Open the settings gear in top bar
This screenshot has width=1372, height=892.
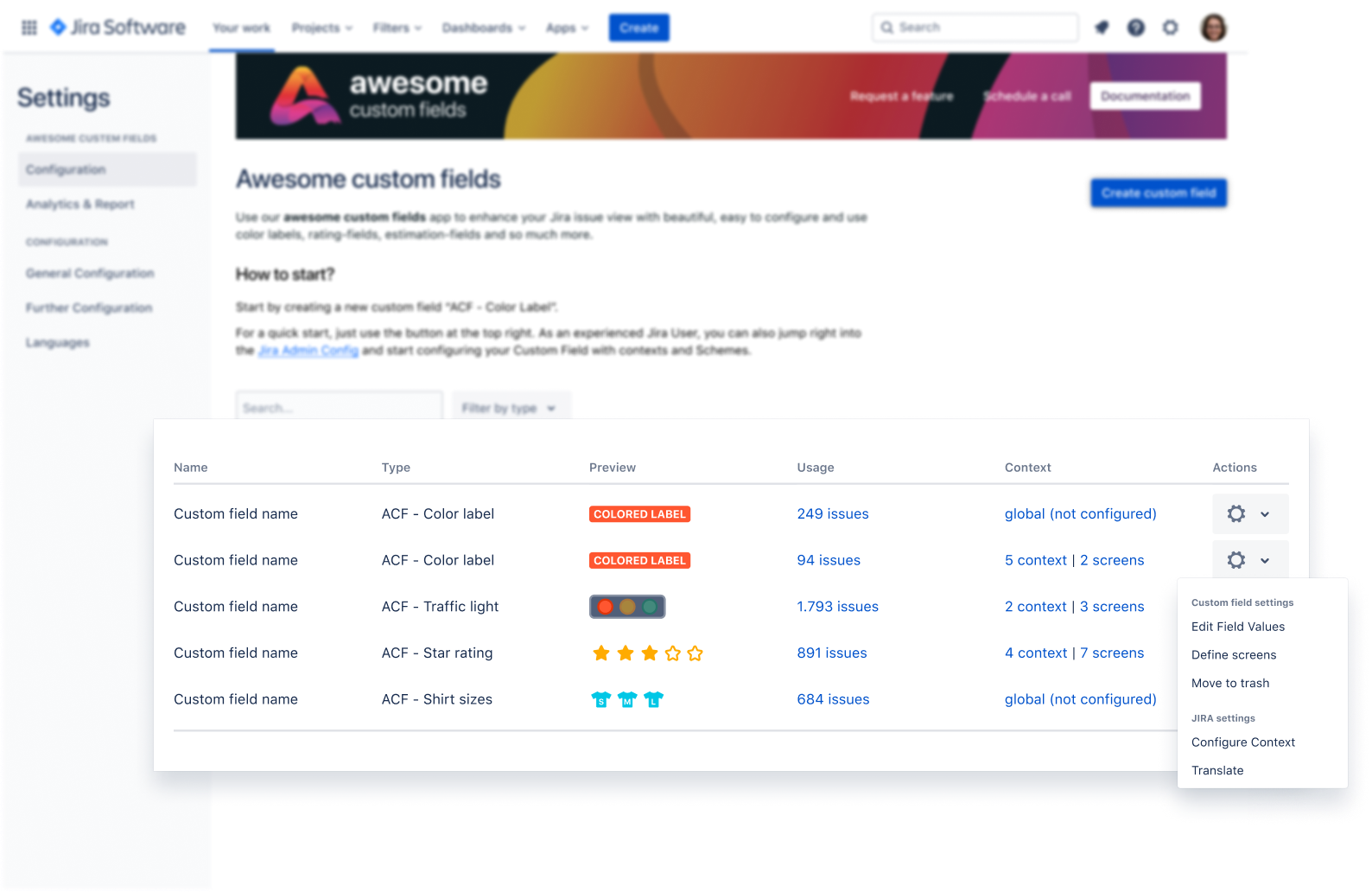click(1171, 28)
